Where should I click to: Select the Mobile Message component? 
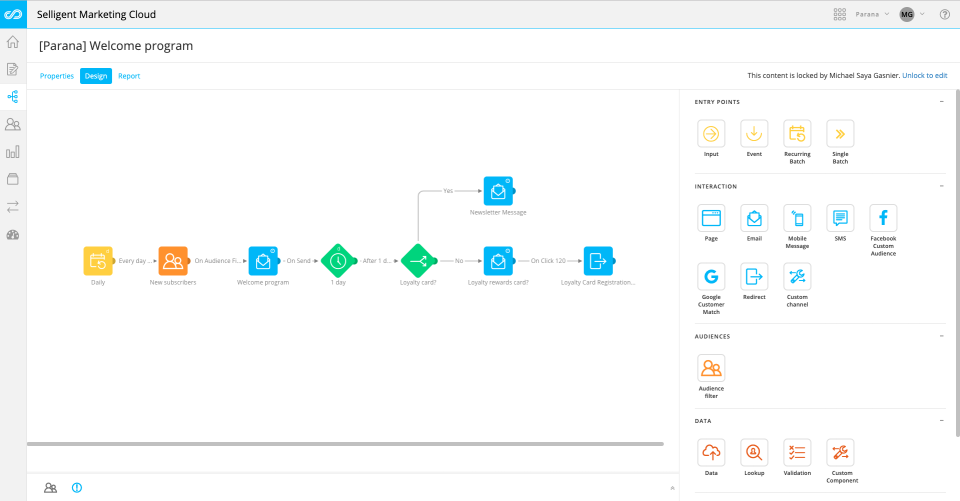click(x=797, y=218)
